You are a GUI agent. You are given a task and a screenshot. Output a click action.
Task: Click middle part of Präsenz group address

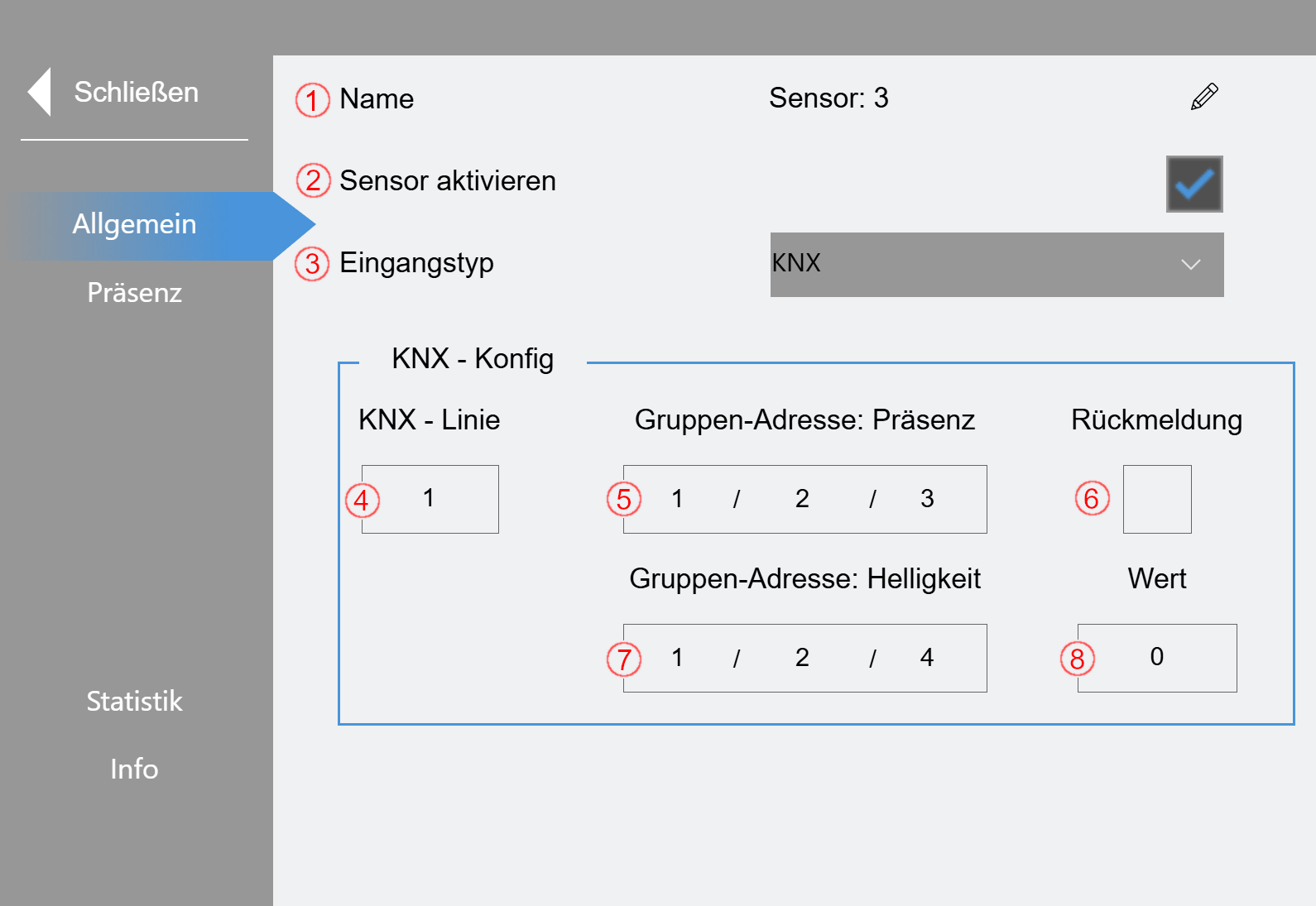(x=802, y=499)
